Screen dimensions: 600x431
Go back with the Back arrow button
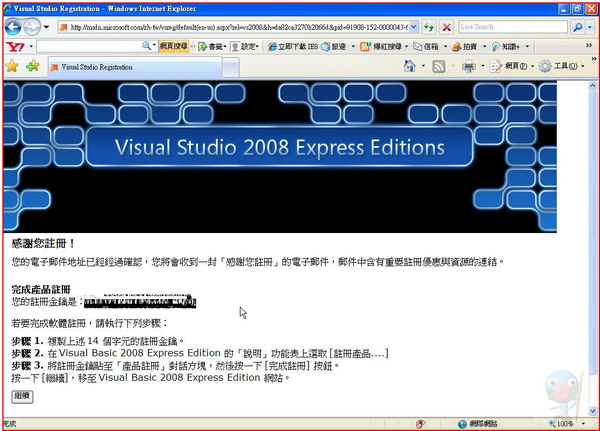point(13,27)
